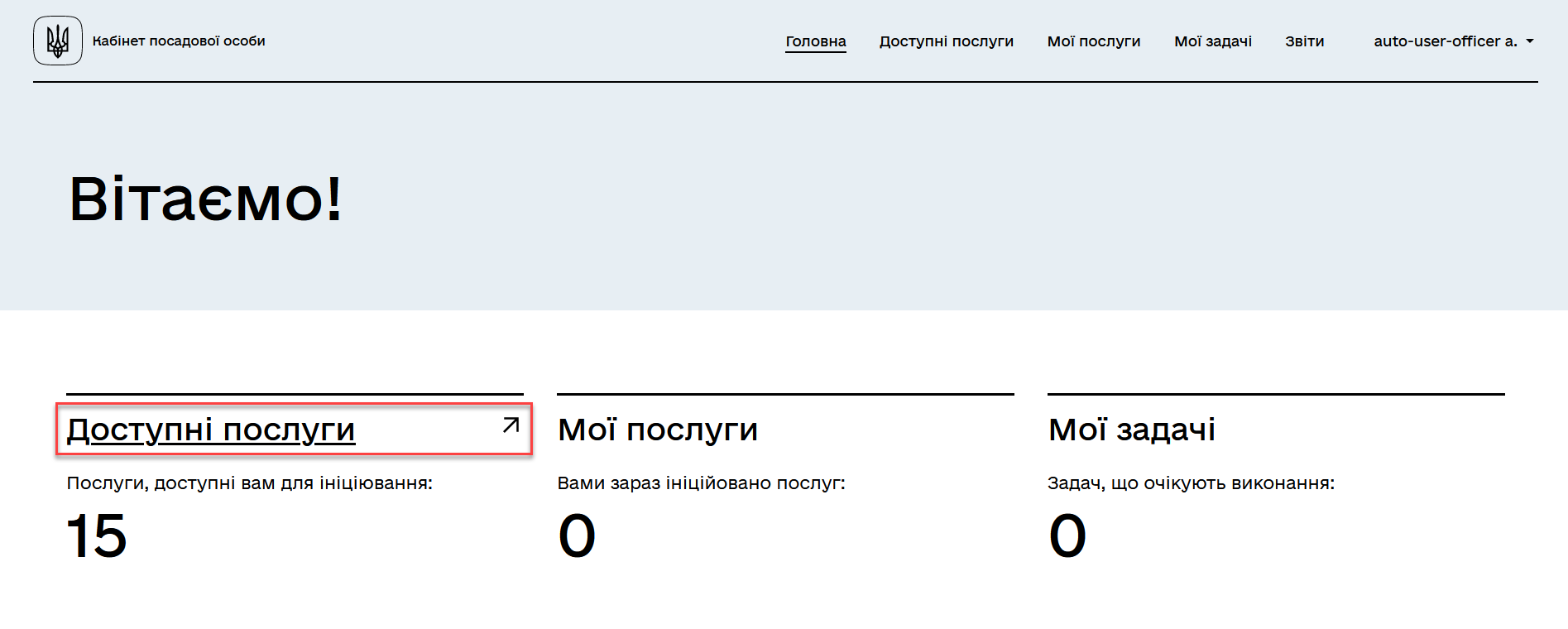Switch to Звіти in the navigation bar
Viewport: 1568px width, 629px height.
pos(1304,41)
